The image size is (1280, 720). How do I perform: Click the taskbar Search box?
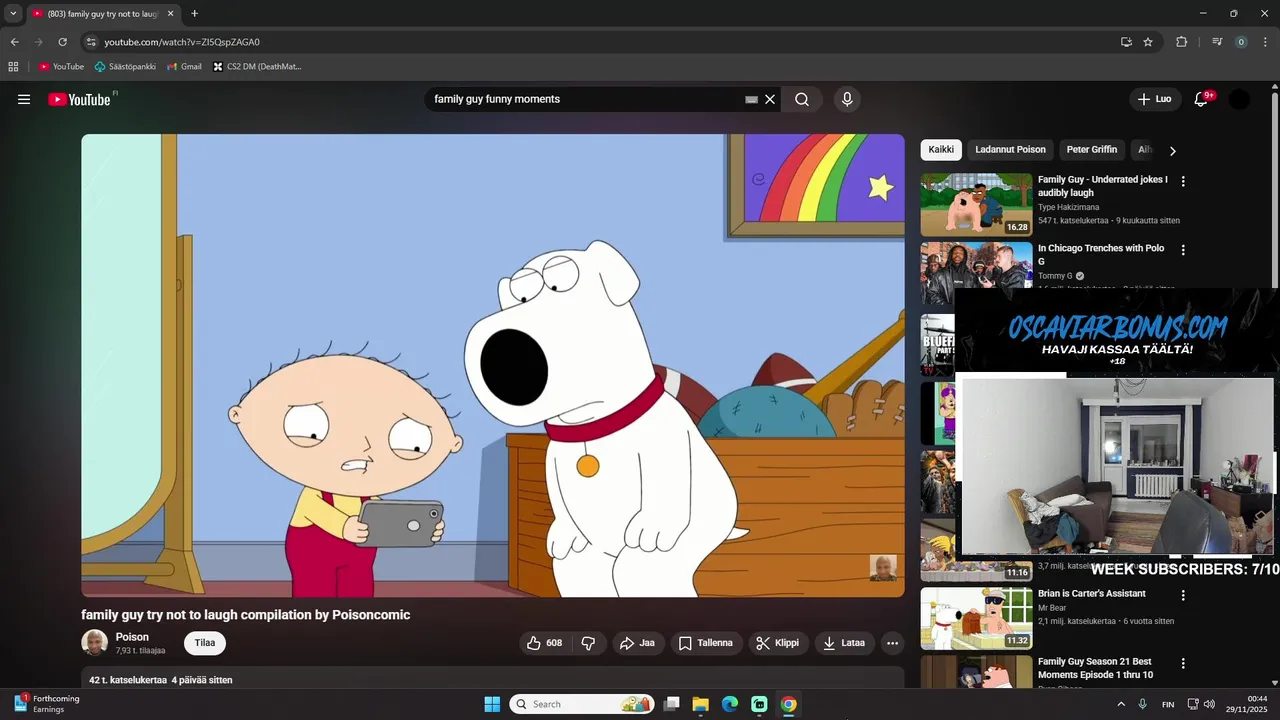(x=582, y=704)
